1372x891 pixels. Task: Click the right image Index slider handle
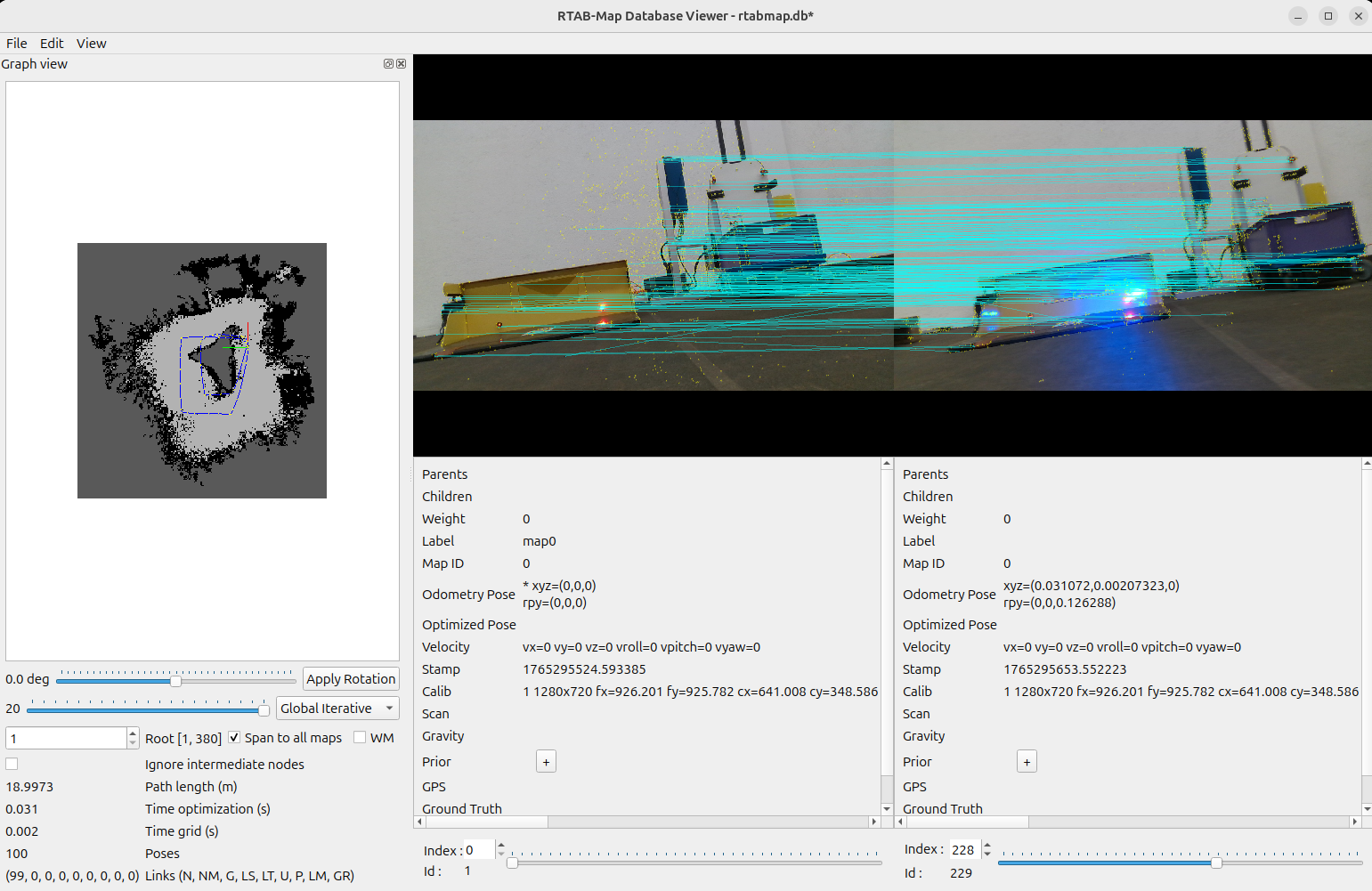coord(1216,863)
